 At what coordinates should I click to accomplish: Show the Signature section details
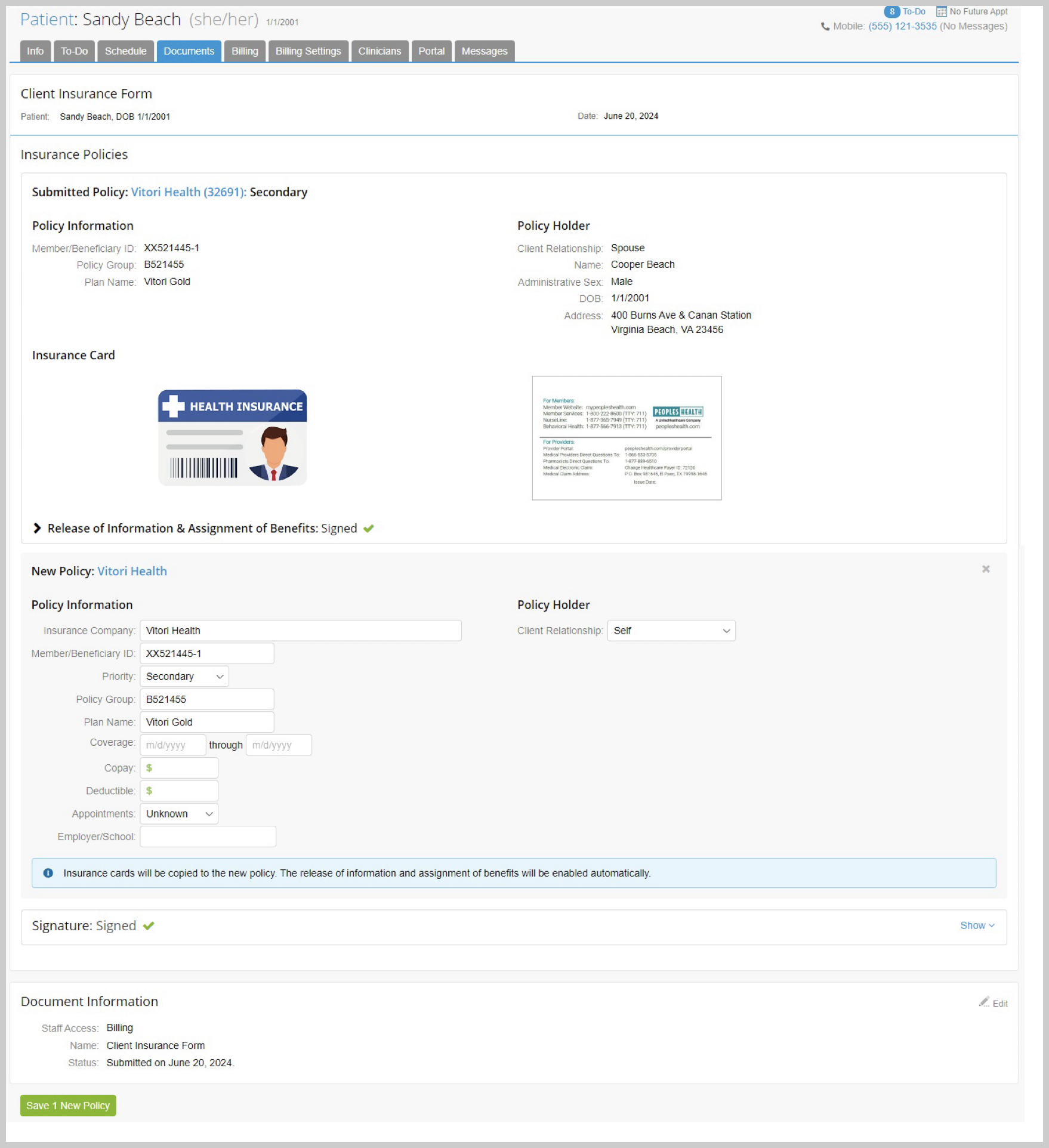click(x=977, y=925)
